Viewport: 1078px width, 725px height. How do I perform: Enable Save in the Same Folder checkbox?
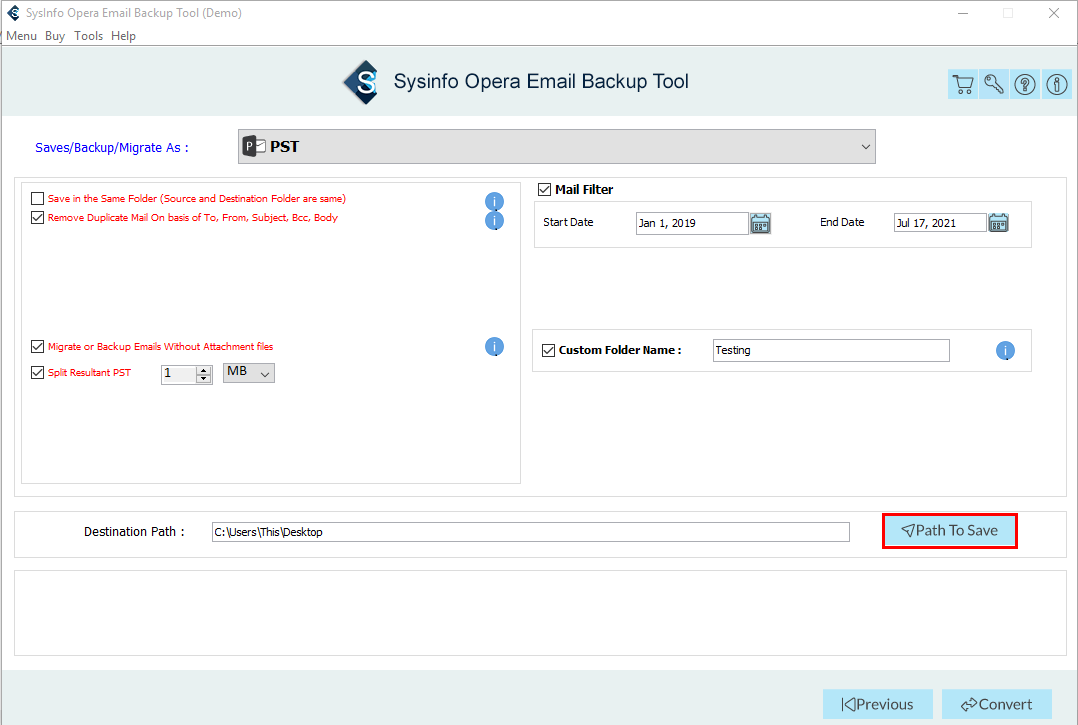(38, 199)
